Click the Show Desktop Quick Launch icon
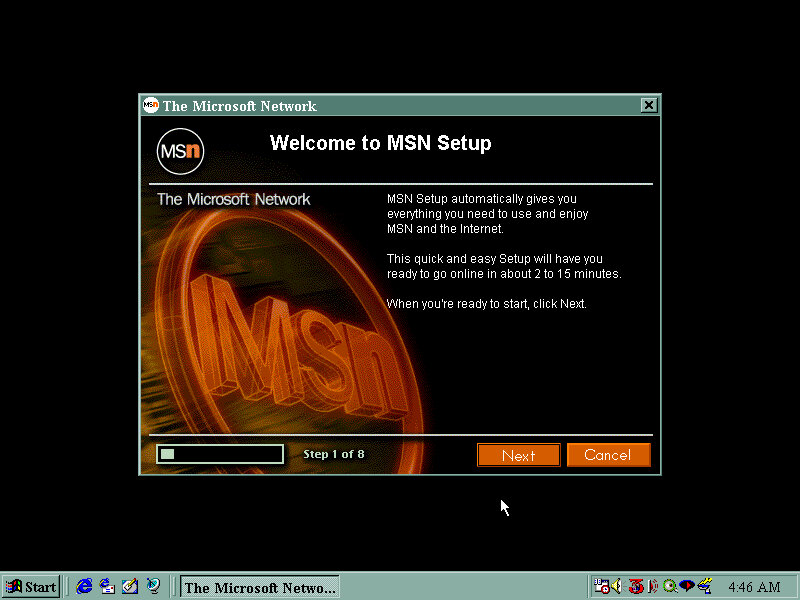800x600 pixels. click(130, 587)
